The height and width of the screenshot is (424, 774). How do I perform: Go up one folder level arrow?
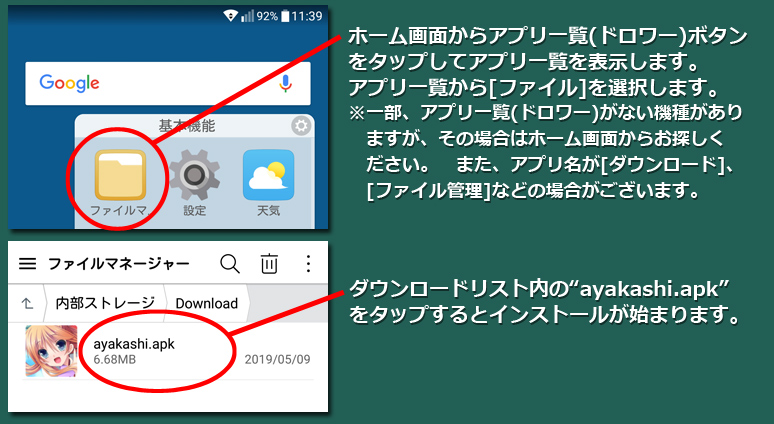click(28, 303)
